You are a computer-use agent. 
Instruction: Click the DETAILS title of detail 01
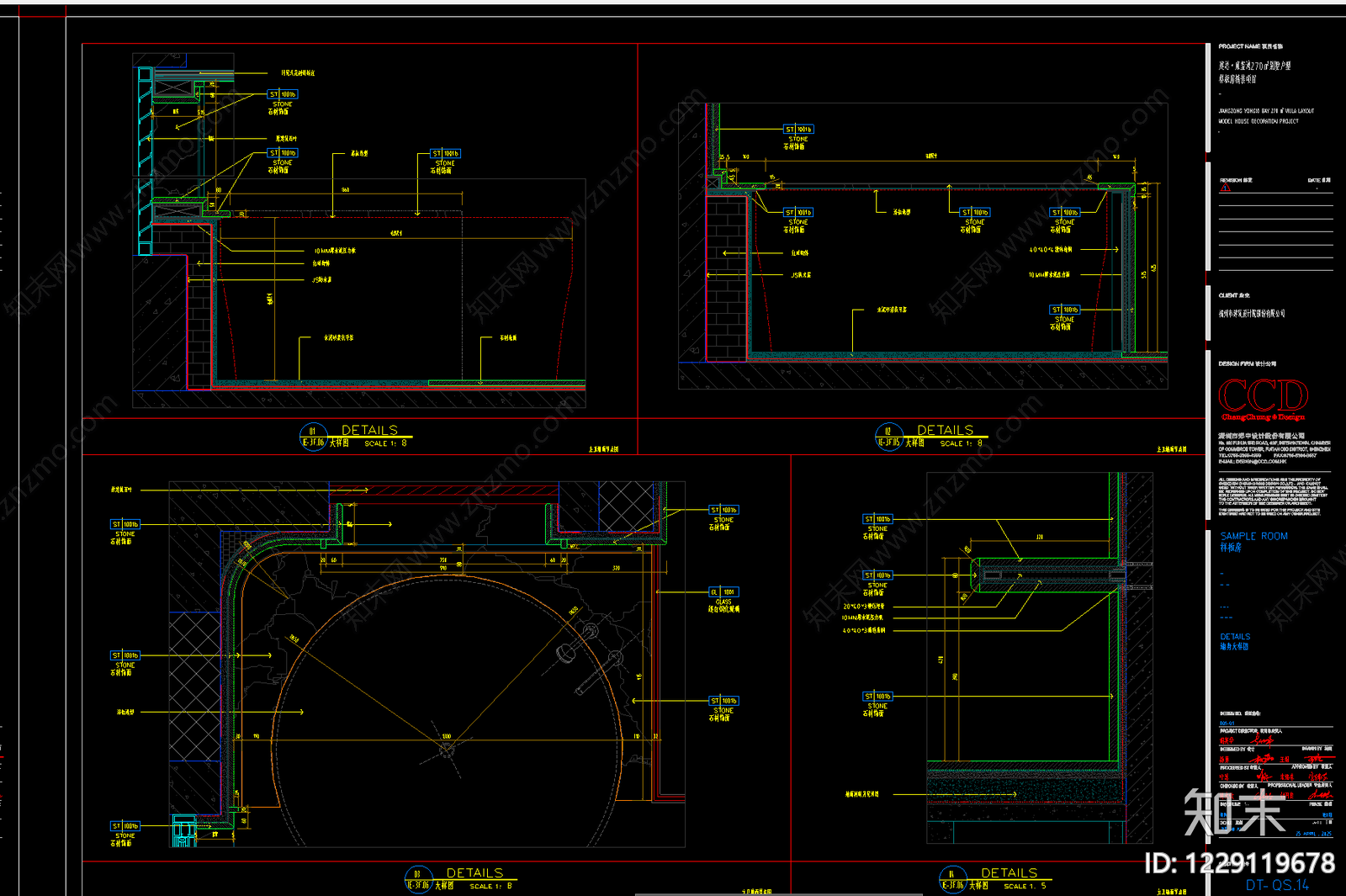(x=369, y=430)
